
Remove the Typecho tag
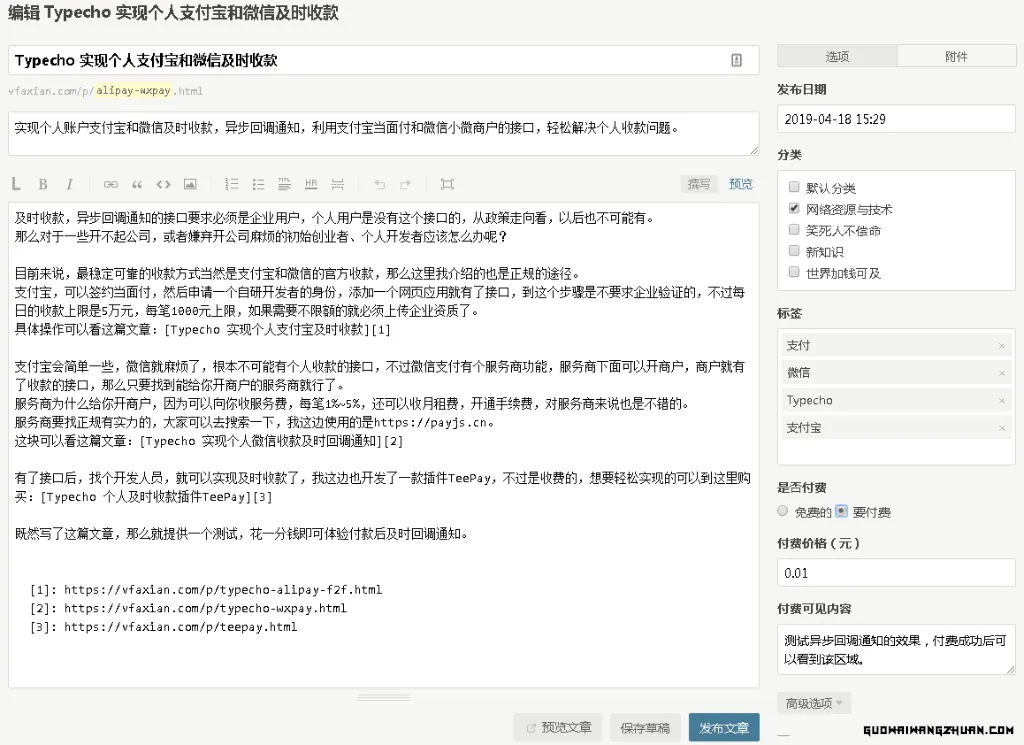tap(1002, 401)
